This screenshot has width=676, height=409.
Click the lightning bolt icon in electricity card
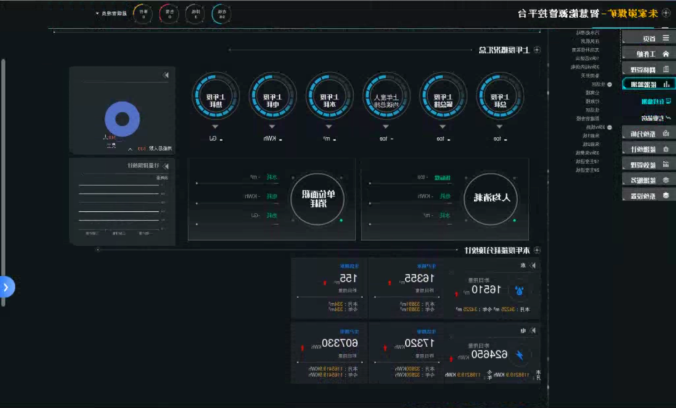[x=517, y=355]
